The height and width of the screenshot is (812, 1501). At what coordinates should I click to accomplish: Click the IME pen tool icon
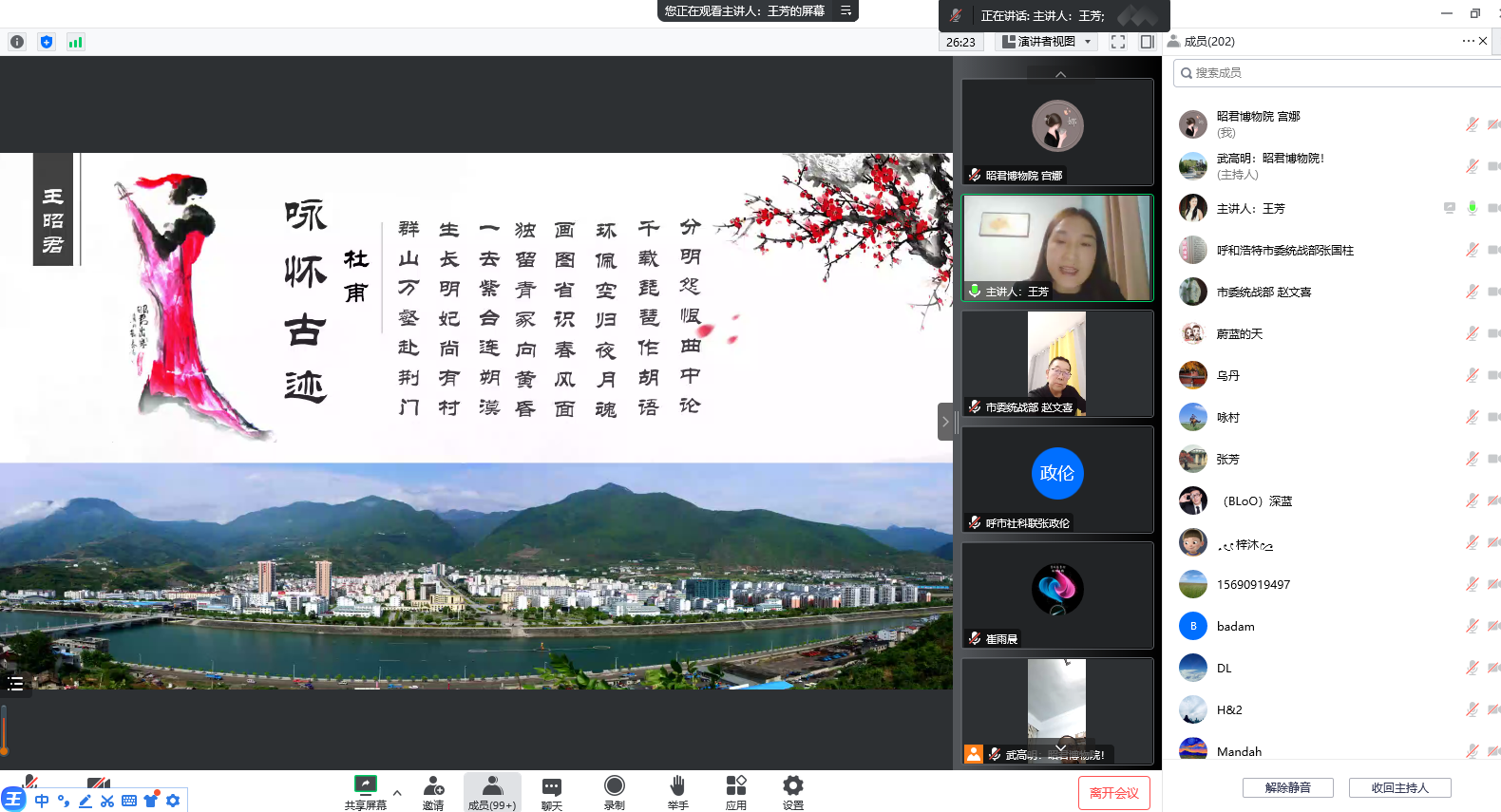click(85, 801)
